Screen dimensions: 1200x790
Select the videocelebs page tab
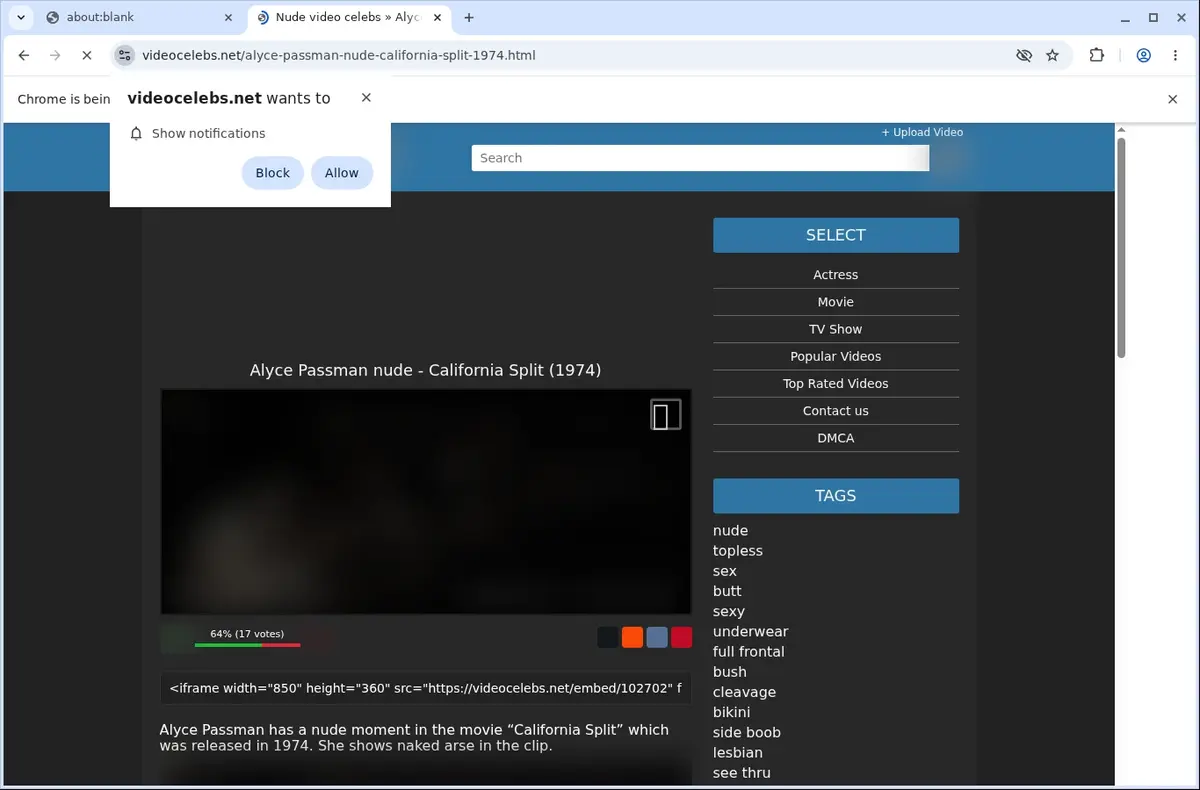pyautogui.click(x=350, y=17)
